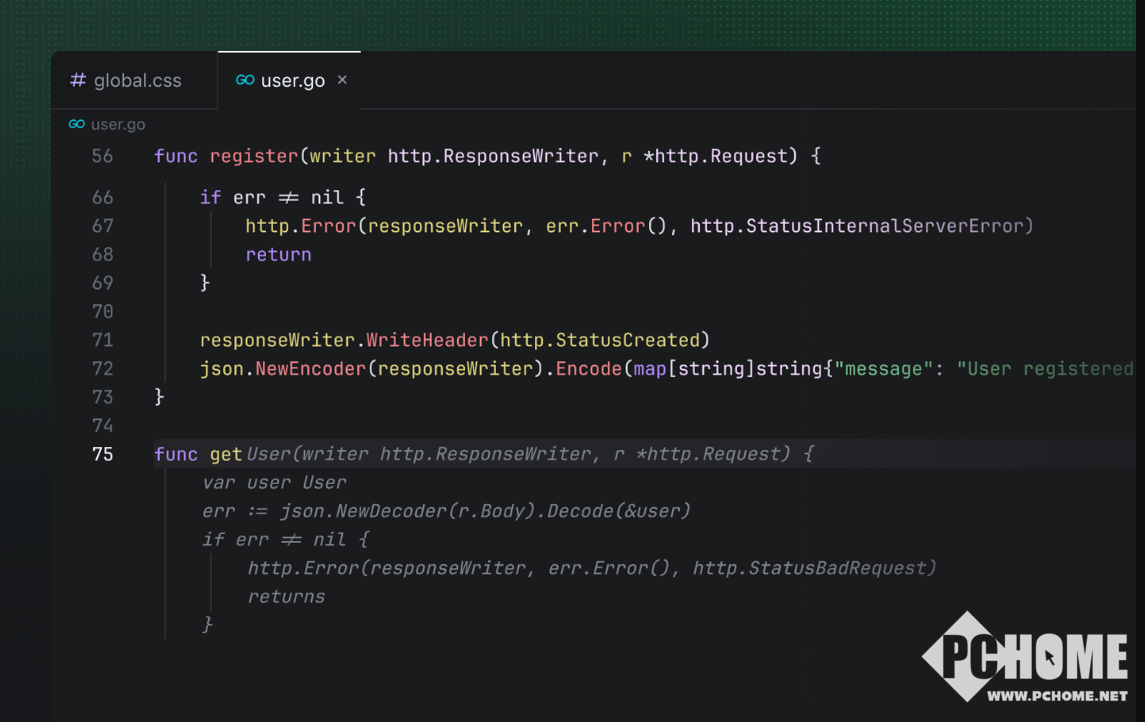
Task: Click the hash icon on global.css tab
Action: click(x=78, y=80)
